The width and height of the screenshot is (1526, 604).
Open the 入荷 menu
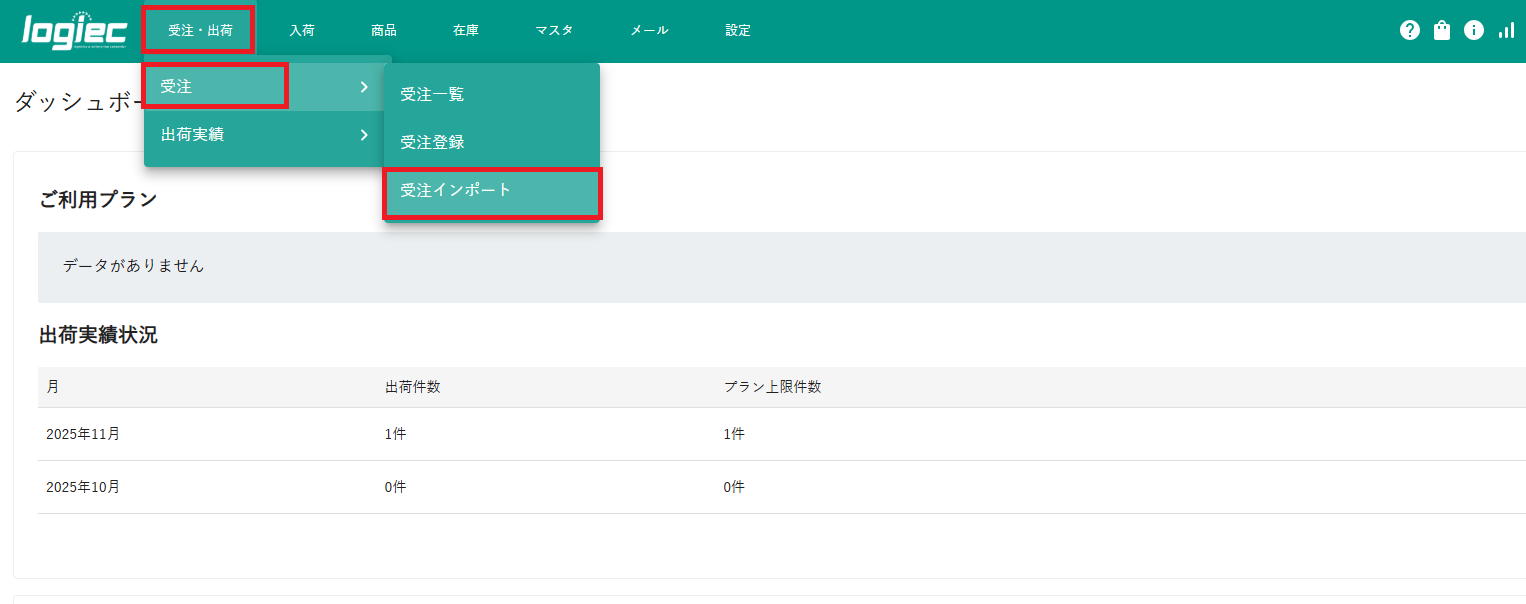tap(302, 30)
